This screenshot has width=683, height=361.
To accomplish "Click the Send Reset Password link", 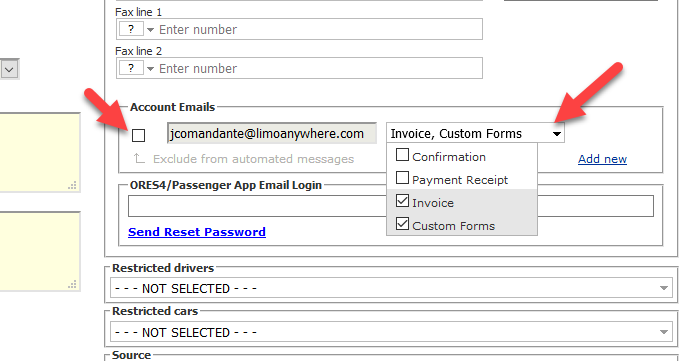I will coord(197,232).
